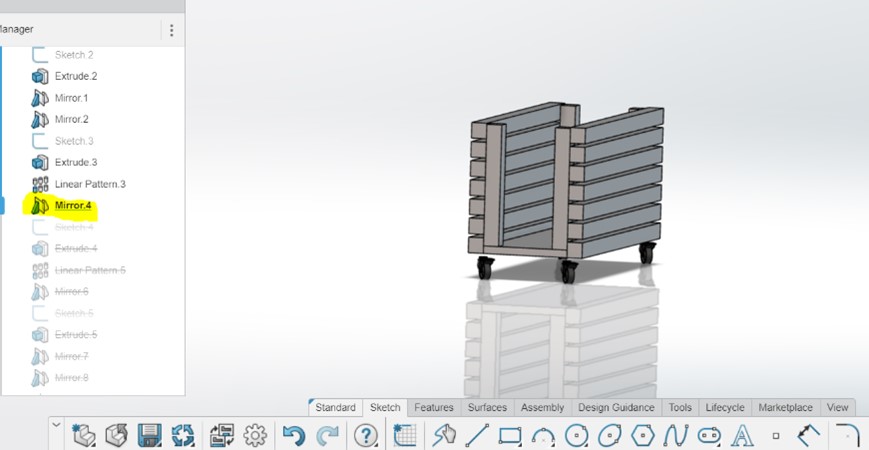This screenshot has height=450, width=869.
Task: Select Extrude.2 in the tree
Action: [75, 76]
